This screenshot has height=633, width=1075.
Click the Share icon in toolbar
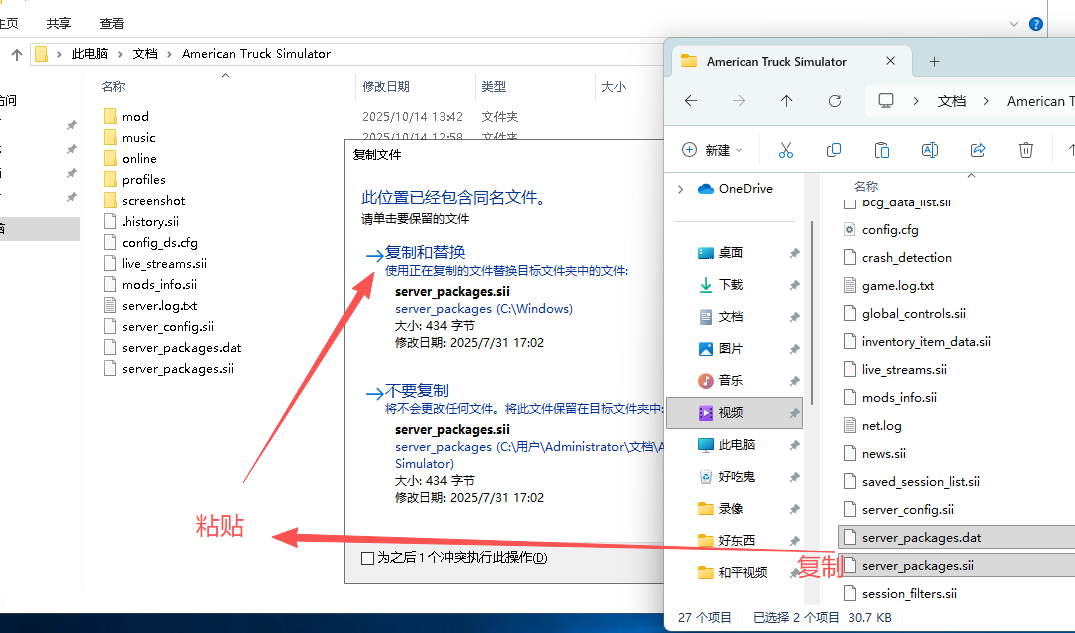977,150
